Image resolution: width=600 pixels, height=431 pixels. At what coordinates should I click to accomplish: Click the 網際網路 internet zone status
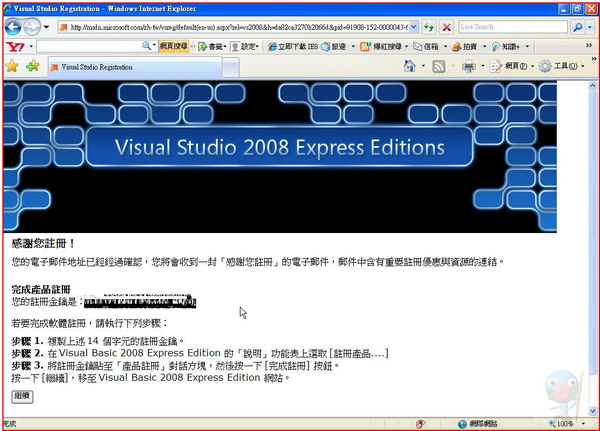478,424
